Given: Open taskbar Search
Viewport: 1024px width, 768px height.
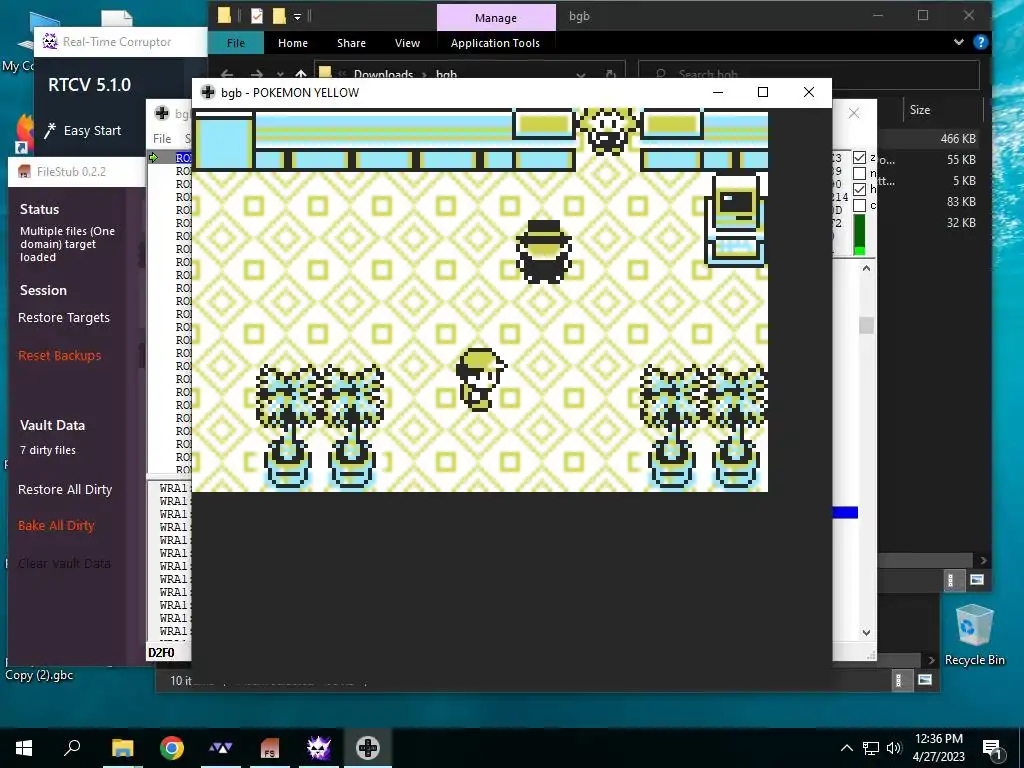Looking at the screenshot, I should point(72,748).
